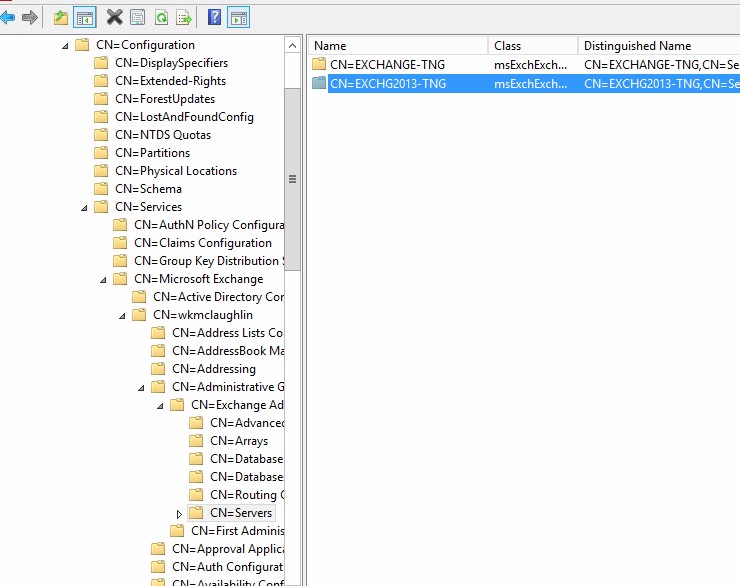Select CN=Group Key Distribution tree item
The height and width of the screenshot is (586, 740).
tap(209, 260)
